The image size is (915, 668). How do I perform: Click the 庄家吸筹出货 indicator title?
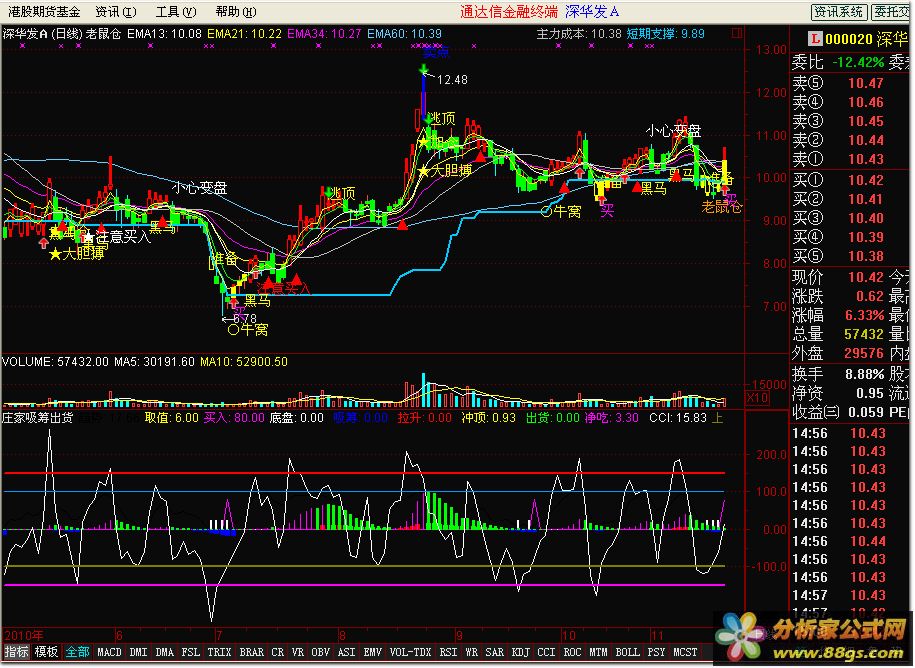[37, 418]
